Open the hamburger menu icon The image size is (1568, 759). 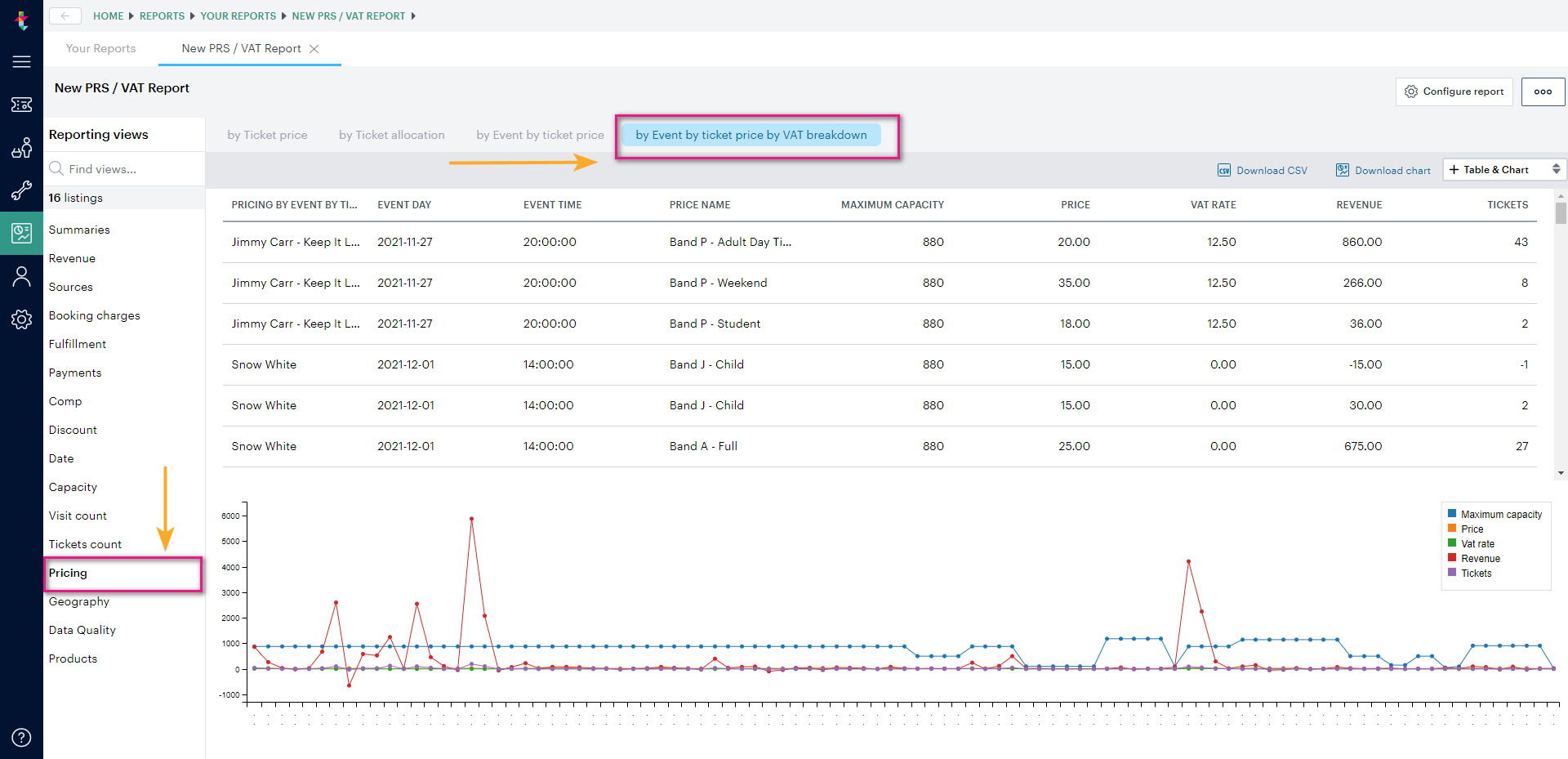point(21,61)
